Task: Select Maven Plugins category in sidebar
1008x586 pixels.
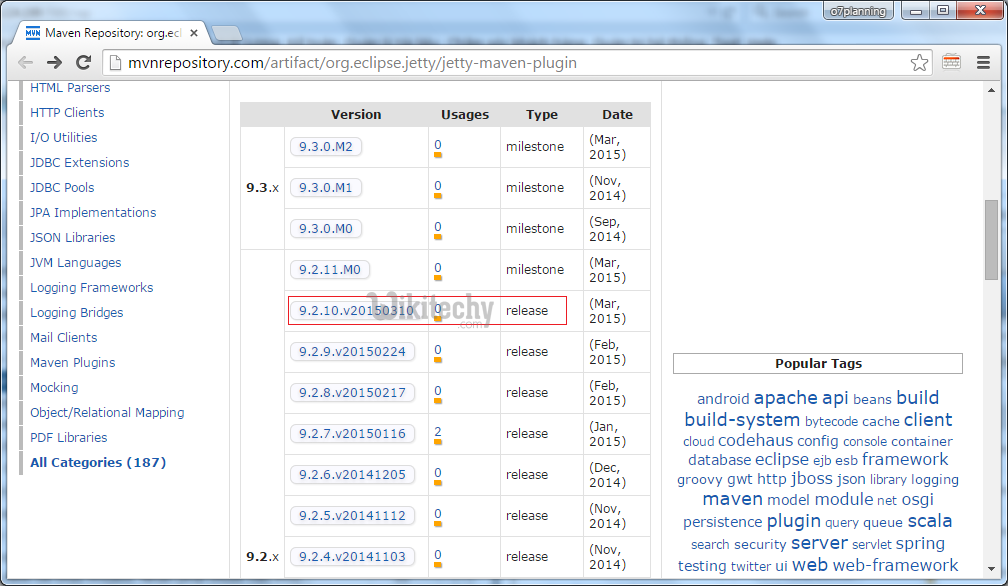Action: (x=72, y=363)
